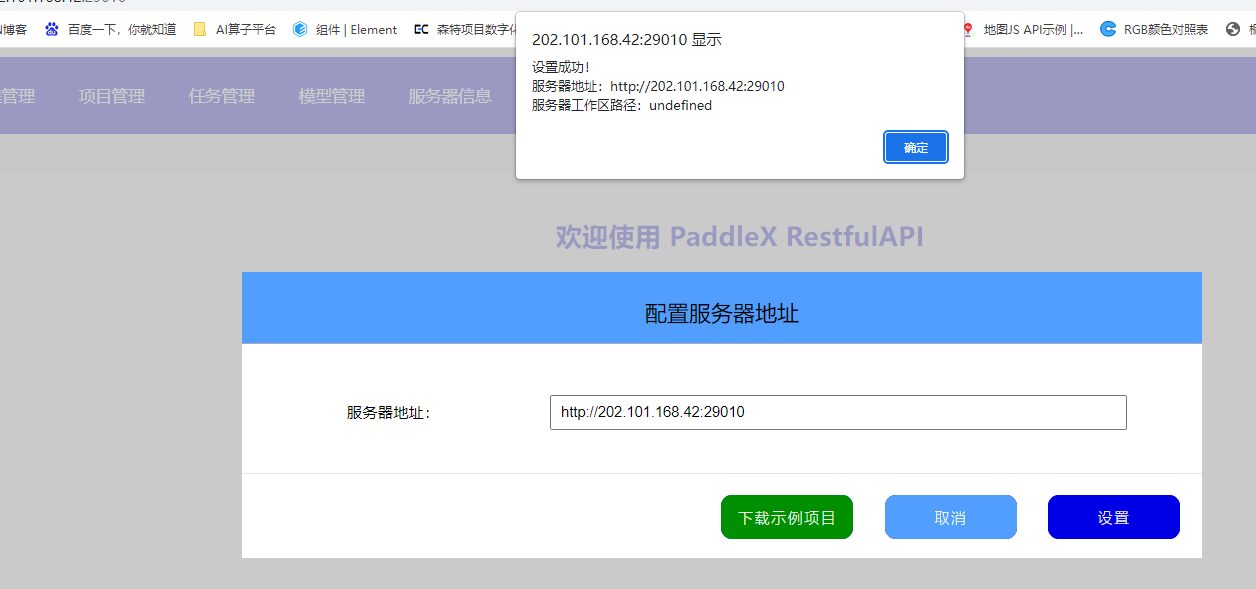Image resolution: width=1256 pixels, height=589 pixels.
Task: Click the blue 设置 button
Action: (x=1113, y=517)
